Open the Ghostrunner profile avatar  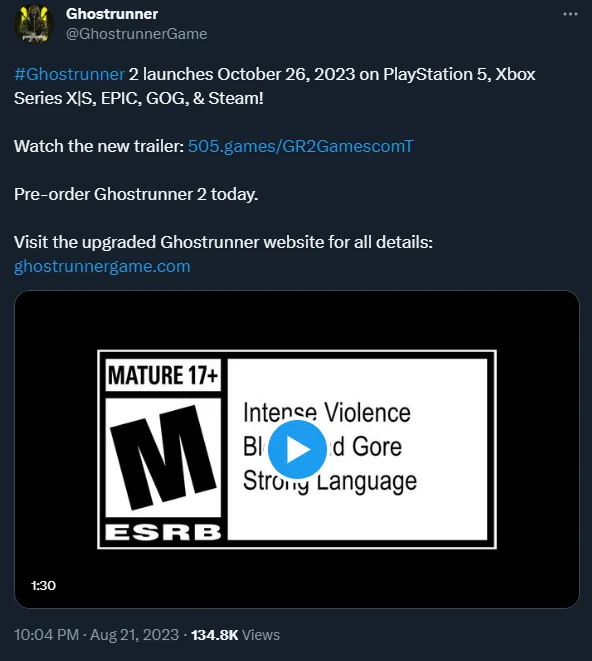click(34, 24)
